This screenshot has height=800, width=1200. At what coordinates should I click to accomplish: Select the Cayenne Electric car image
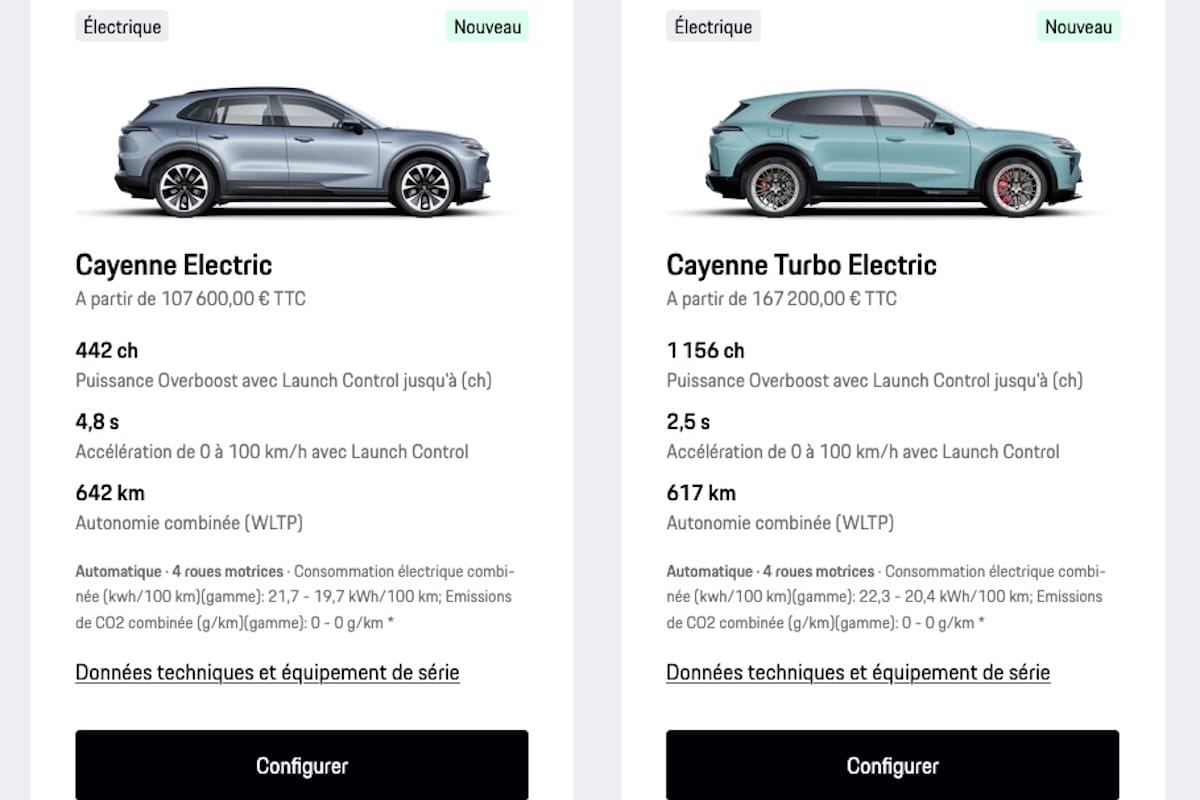click(x=300, y=150)
